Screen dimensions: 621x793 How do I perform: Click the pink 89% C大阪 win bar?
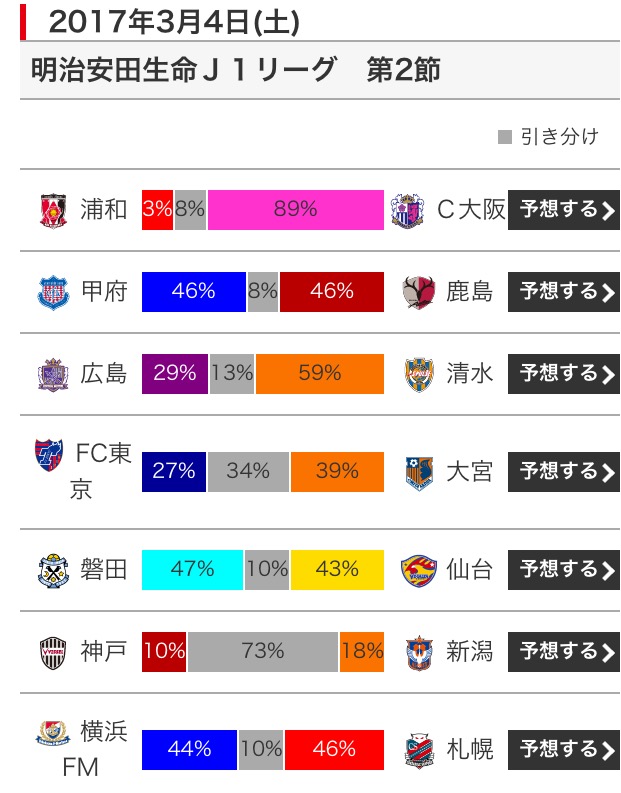pyautogui.click(x=296, y=210)
